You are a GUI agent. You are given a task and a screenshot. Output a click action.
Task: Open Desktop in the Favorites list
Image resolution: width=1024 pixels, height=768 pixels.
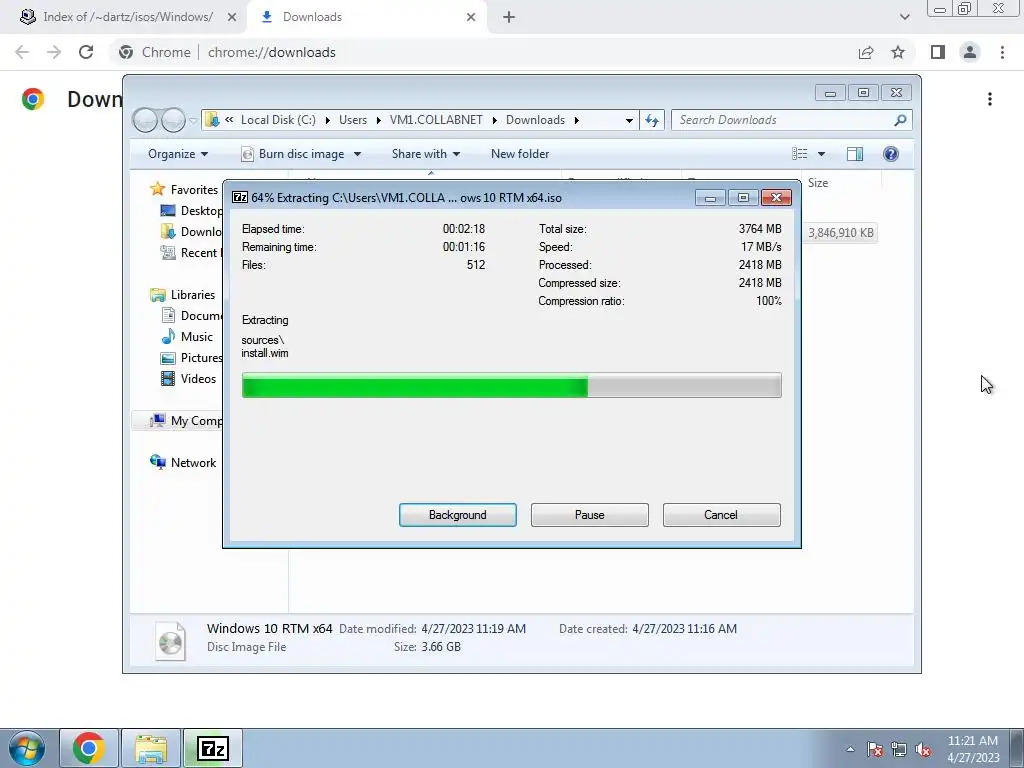click(191, 210)
